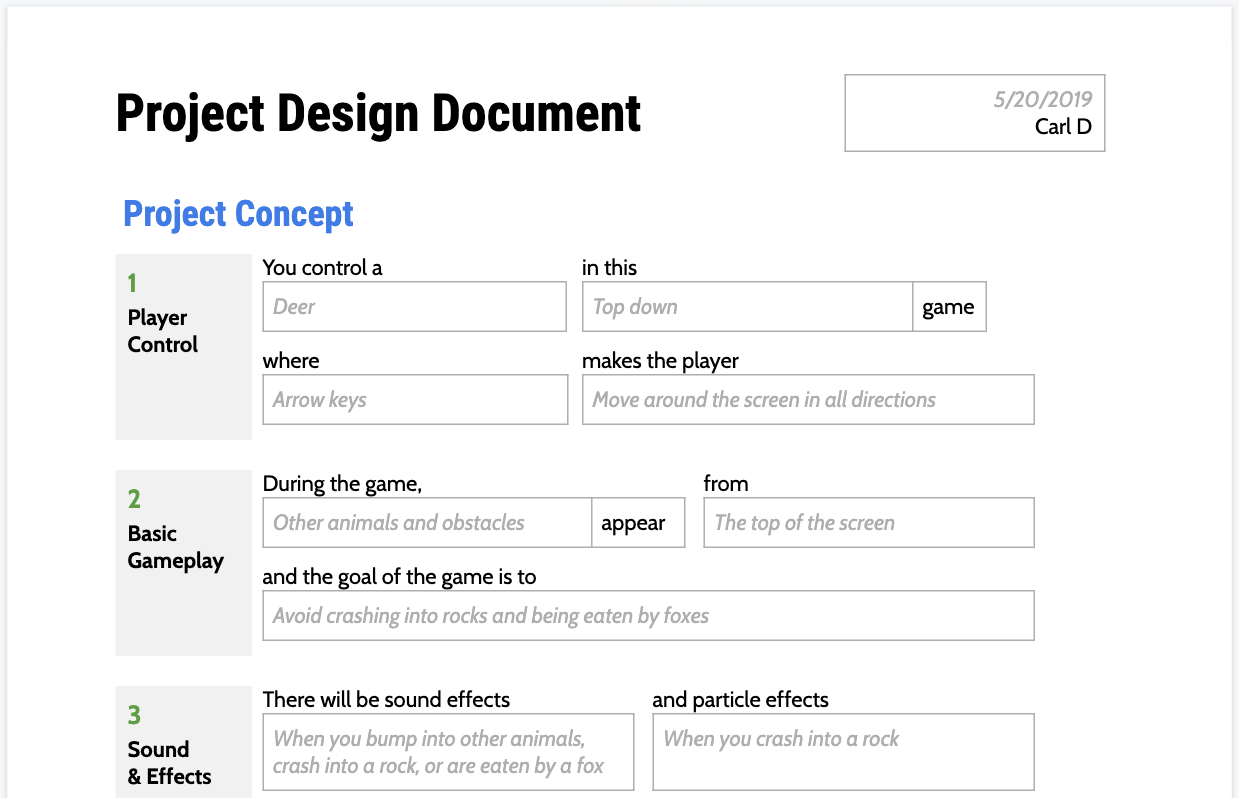Click the 'game' table cell
This screenshot has height=798, width=1239.
[x=948, y=307]
